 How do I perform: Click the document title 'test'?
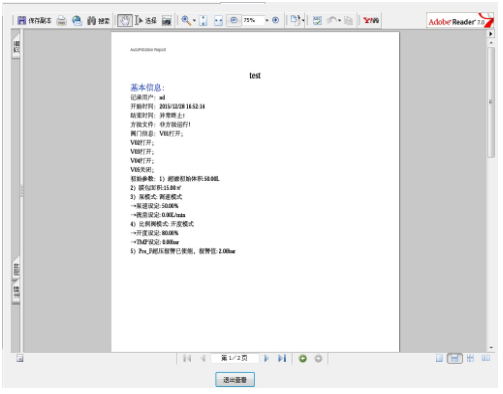tap(255, 76)
